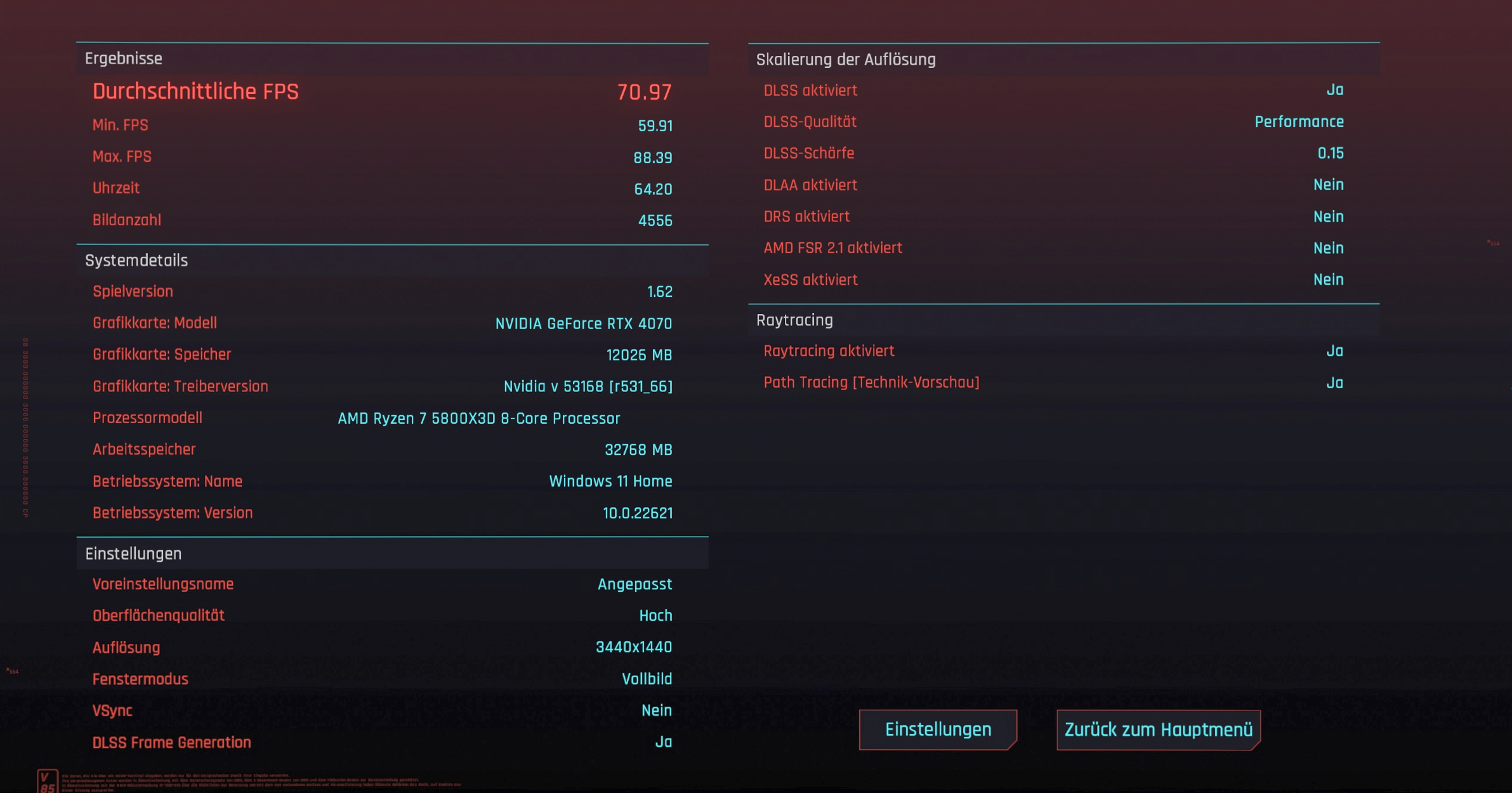Screen dimensions: 1512x793
Task: Click the V 85 badge icon
Action: [48, 781]
